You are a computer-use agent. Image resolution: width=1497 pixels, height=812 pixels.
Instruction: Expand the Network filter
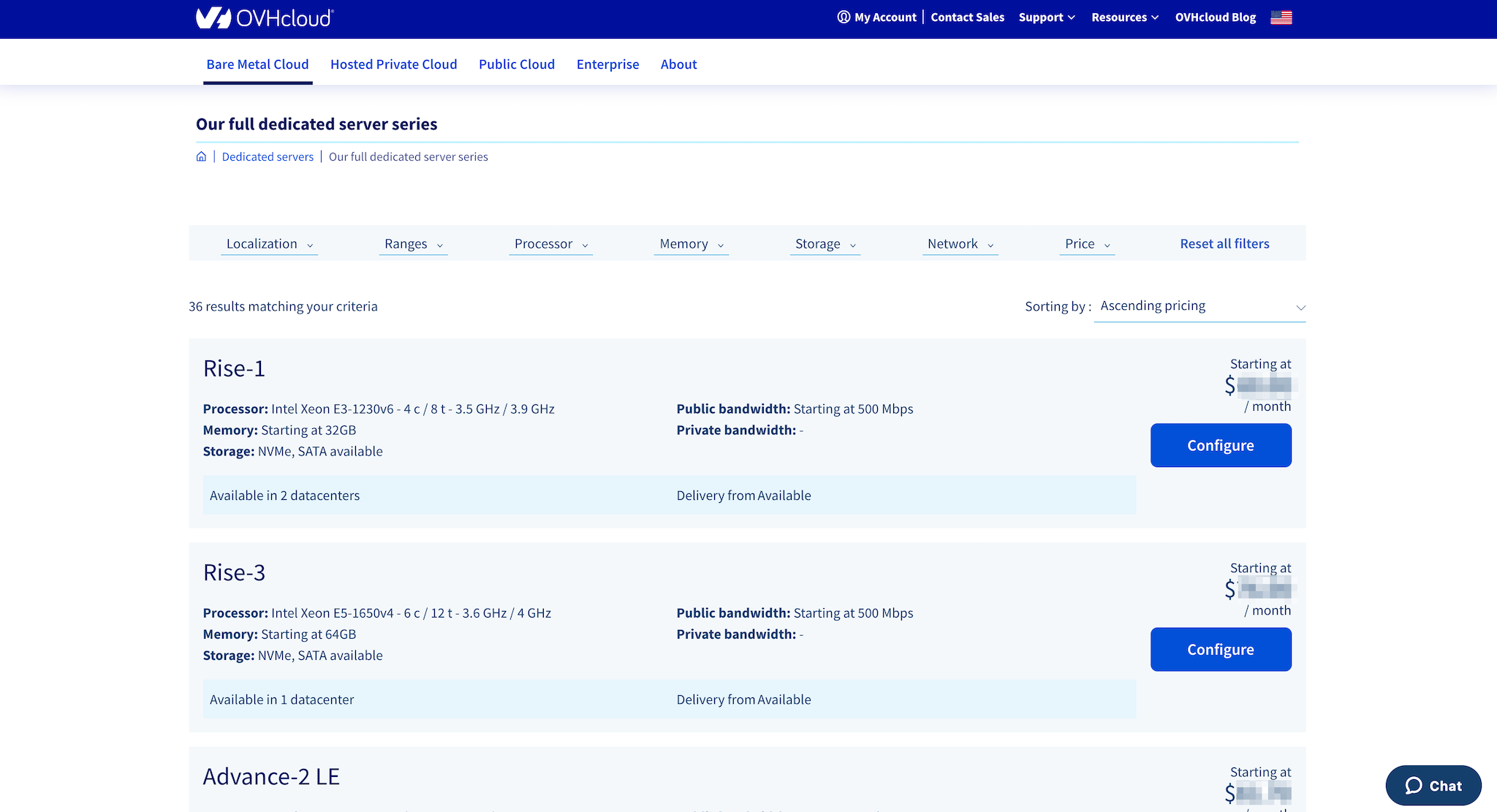(960, 244)
